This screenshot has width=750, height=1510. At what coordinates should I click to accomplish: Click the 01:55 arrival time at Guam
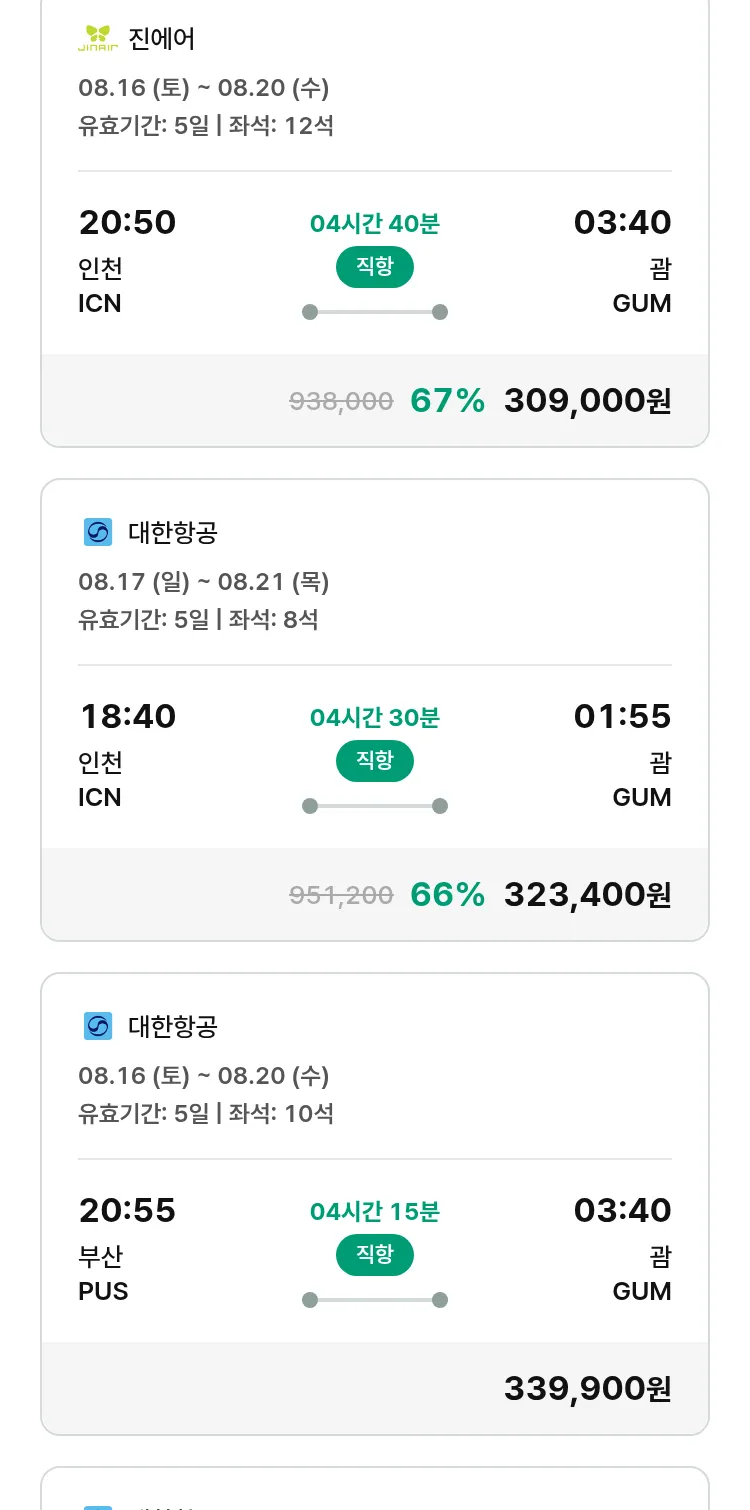point(622,716)
